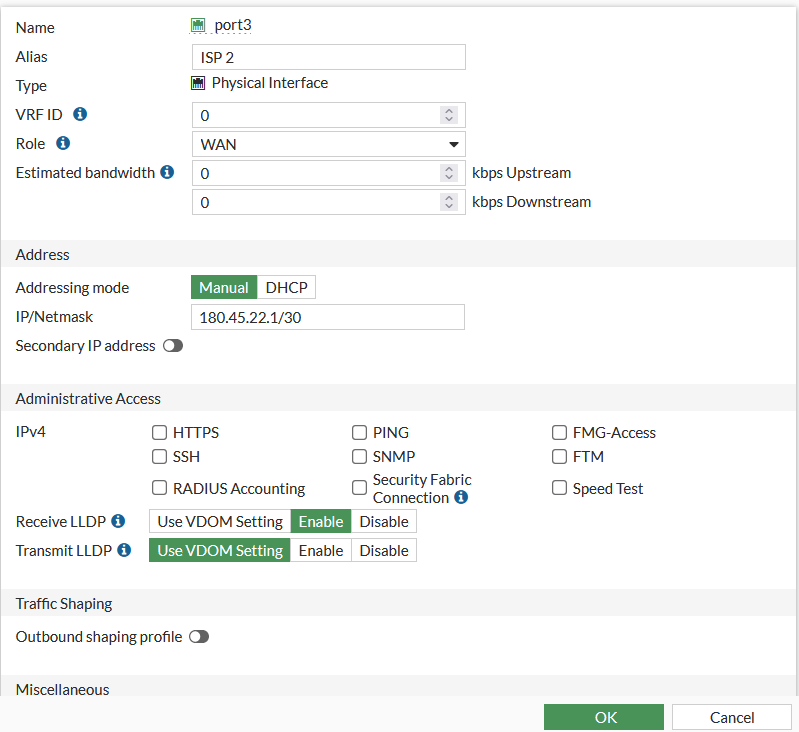Tick the SSH access checkbox
The image size is (799, 732).
pos(159,457)
